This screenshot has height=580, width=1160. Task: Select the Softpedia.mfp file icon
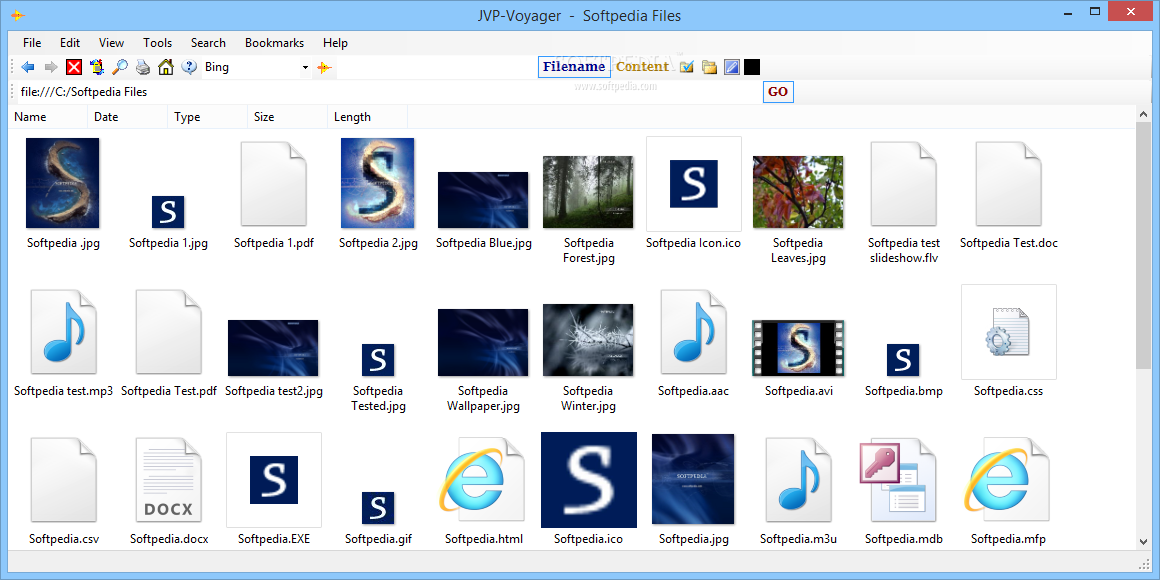click(1008, 479)
